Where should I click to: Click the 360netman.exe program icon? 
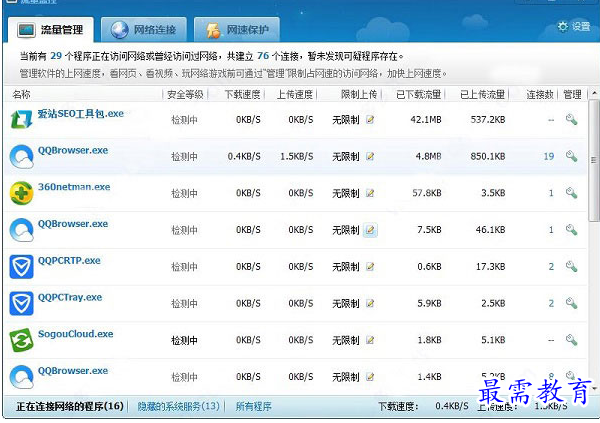(x=21, y=193)
